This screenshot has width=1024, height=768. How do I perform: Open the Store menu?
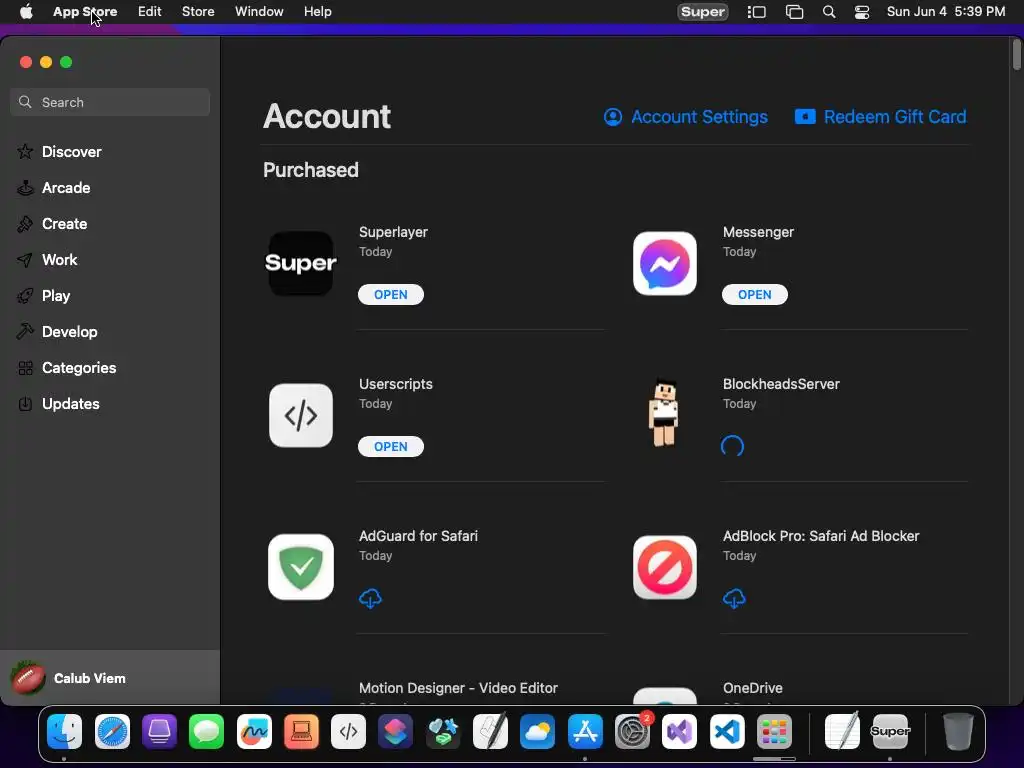coord(198,12)
